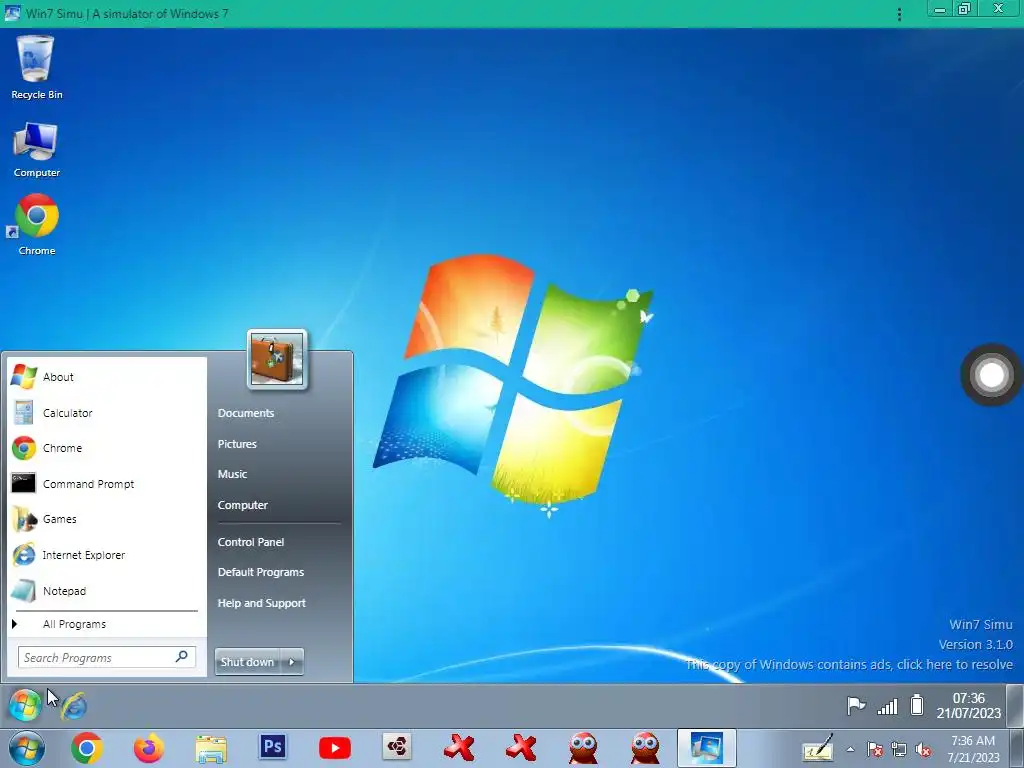The height and width of the screenshot is (768, 1024).
Task: Launch Calculator from the Start menu
Action: (104, 413)
